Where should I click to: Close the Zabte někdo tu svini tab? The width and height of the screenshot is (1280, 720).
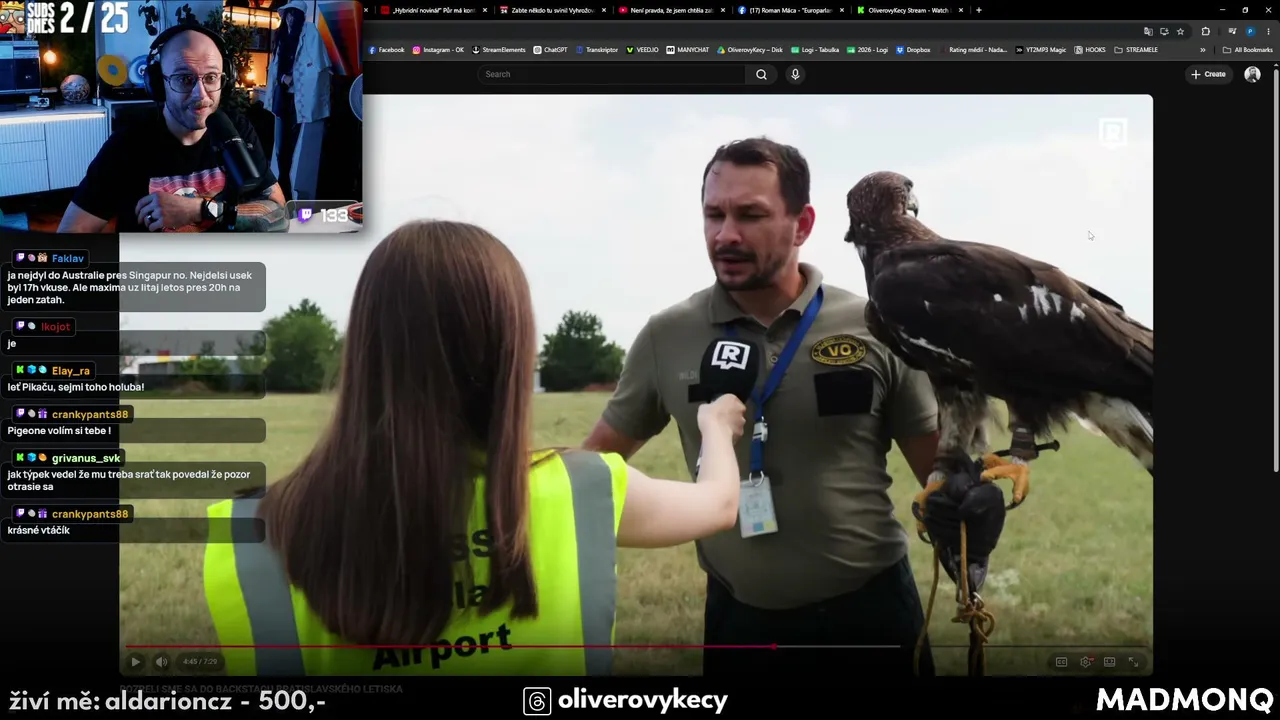603,10
